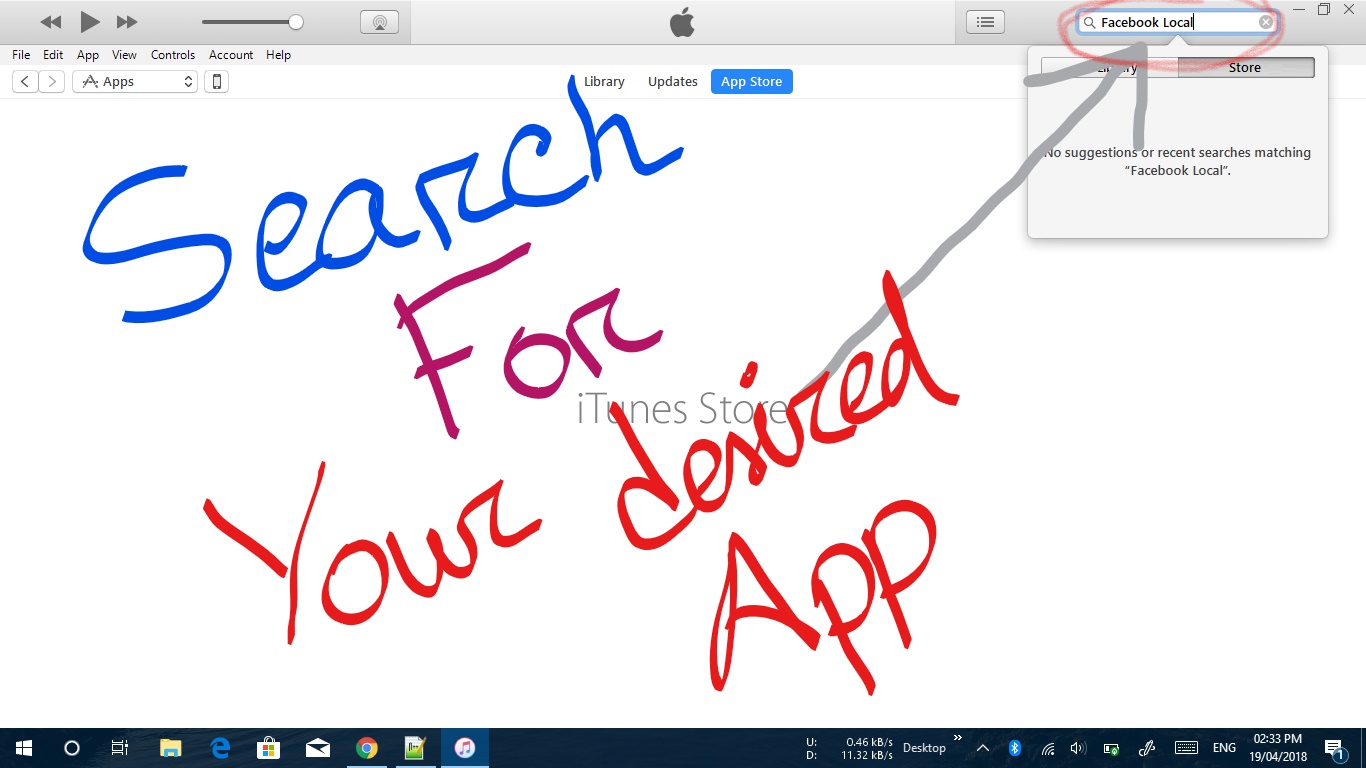Skip back to the previous track

(x=50, y=22)
